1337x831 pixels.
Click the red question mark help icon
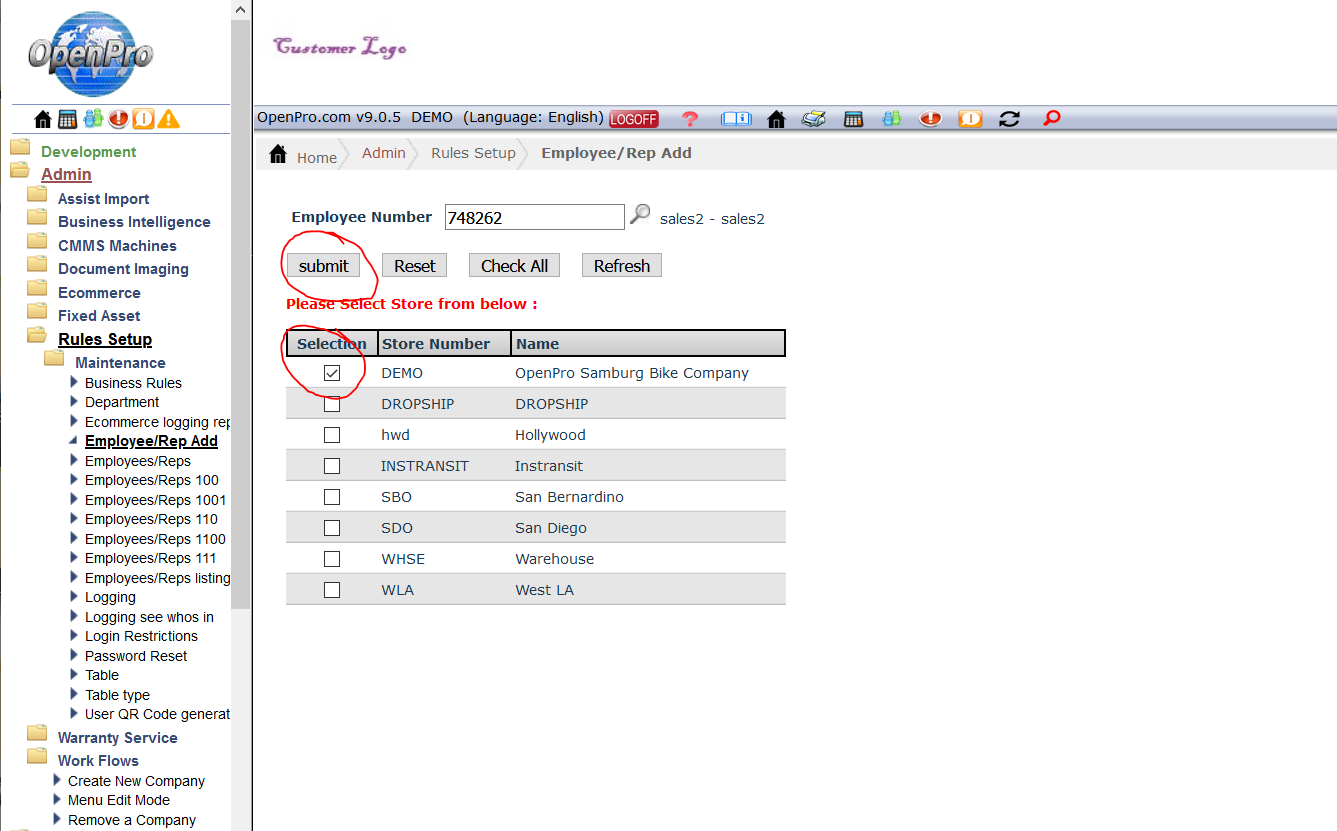690,119
